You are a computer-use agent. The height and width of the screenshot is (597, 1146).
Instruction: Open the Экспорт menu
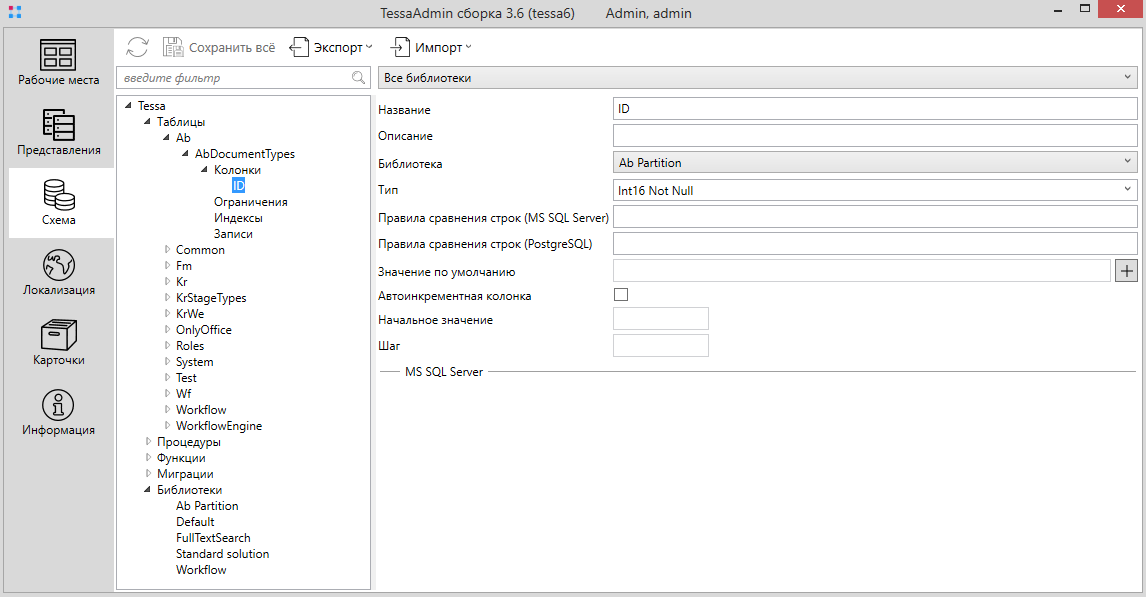click(x=331, y=47)
